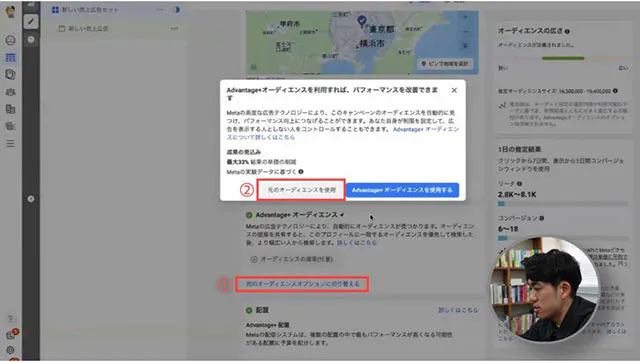Open the All tools hamburger menu

click(x=10, y=144)
